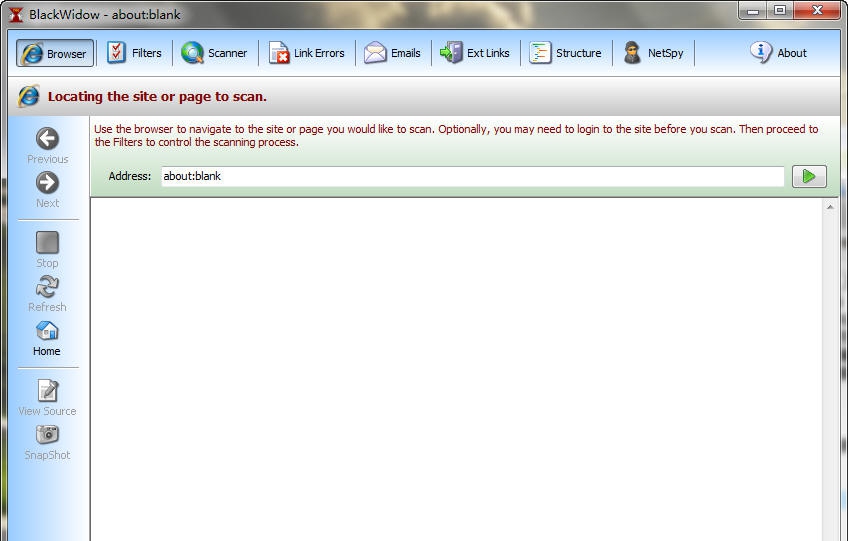Viewport: 848px width, 541px height.
Task: Minimize the BlackWidow window
Action: [x=753, y=10]
